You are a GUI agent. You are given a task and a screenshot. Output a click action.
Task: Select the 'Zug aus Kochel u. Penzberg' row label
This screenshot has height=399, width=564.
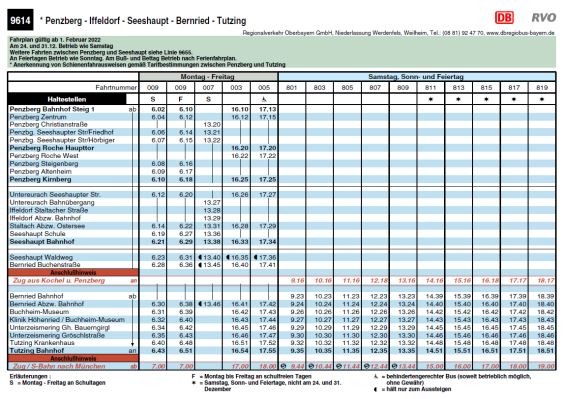coord(59,281)
